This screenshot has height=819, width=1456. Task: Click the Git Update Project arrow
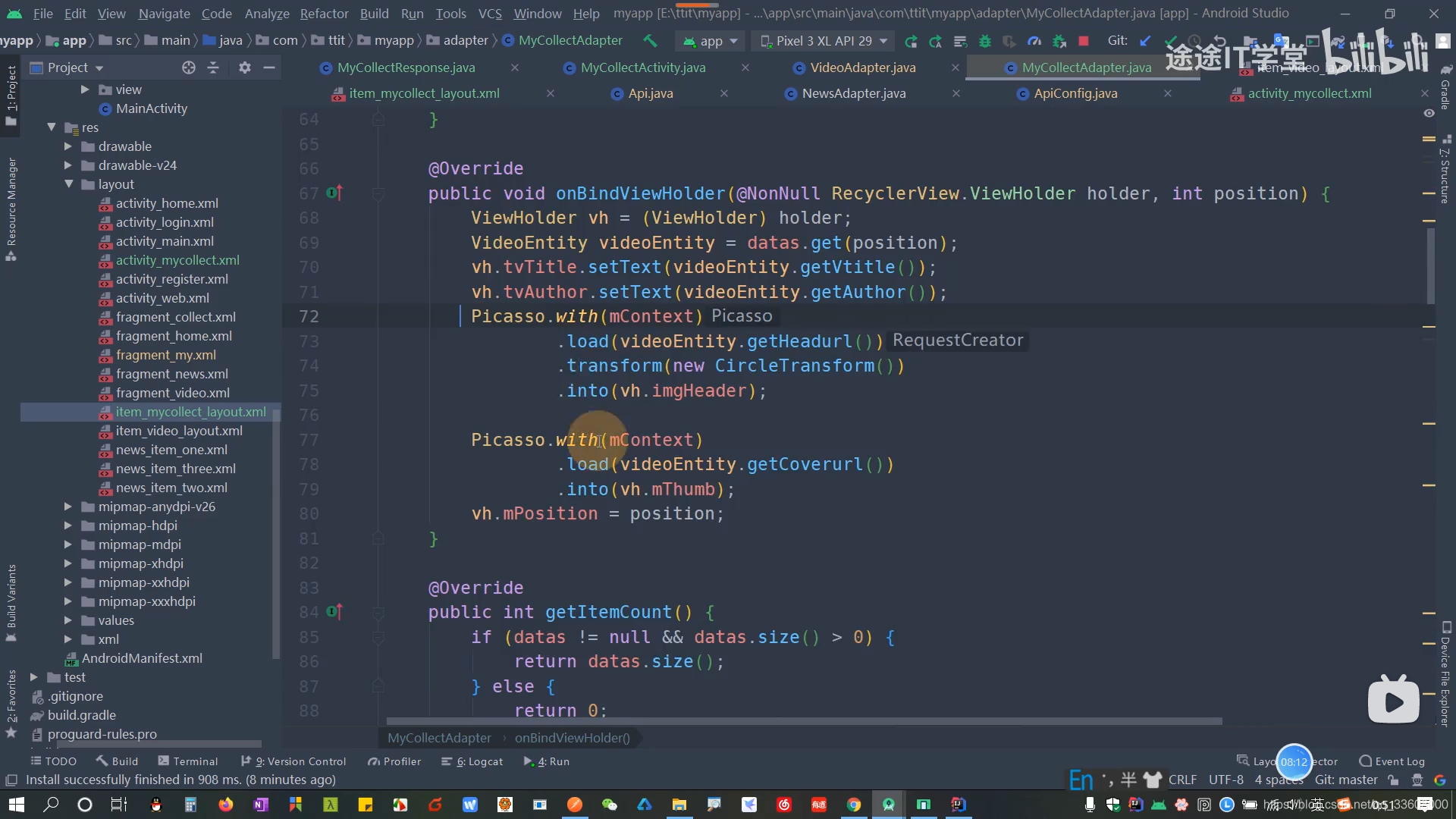(1146, 41)
